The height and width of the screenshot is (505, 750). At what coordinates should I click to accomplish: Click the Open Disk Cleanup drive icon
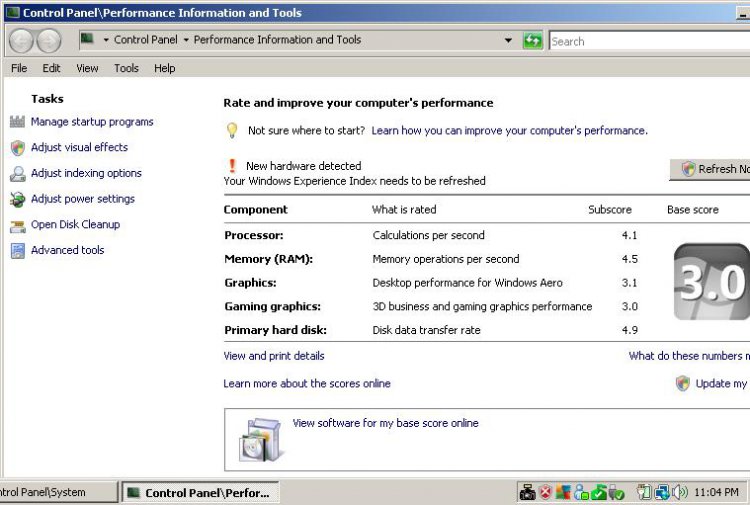coord(18,226)
